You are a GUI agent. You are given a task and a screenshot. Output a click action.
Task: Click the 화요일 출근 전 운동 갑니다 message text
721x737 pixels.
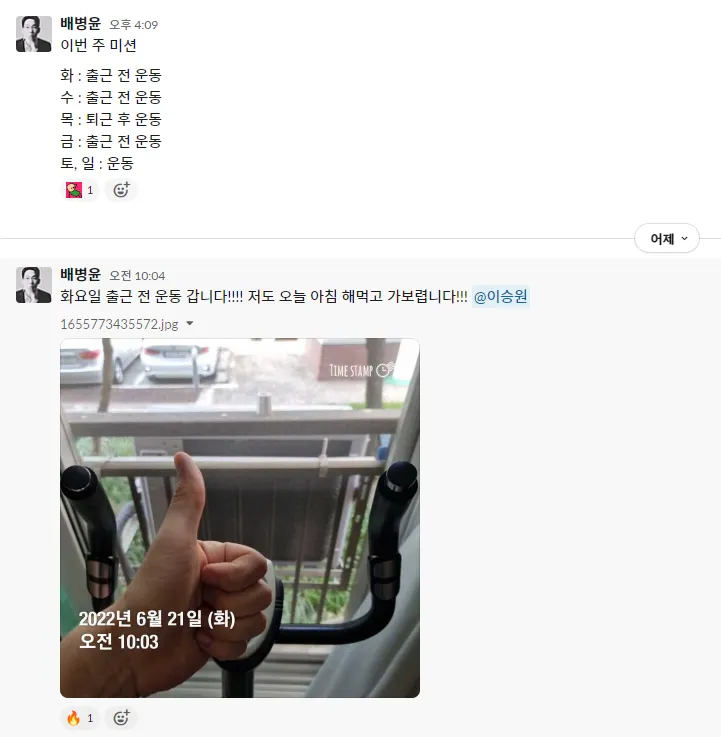point(264,297)
